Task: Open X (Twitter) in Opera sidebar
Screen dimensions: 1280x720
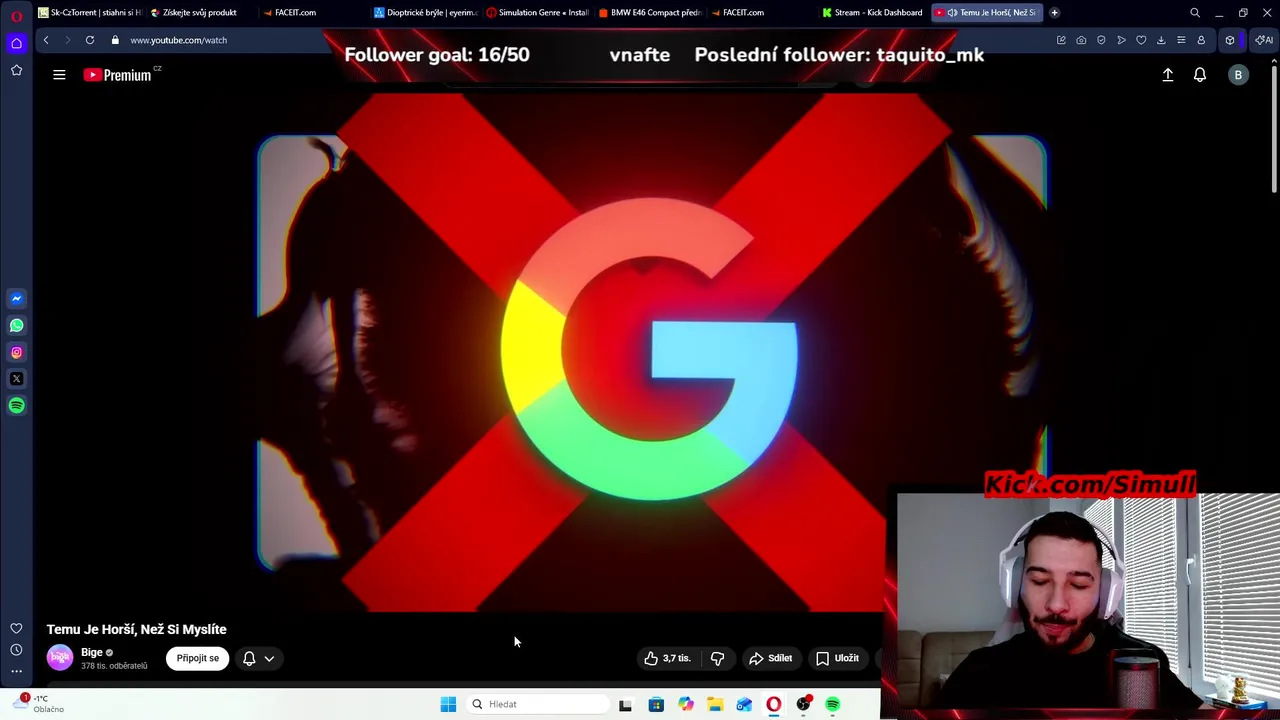Action: coord(16,379)
